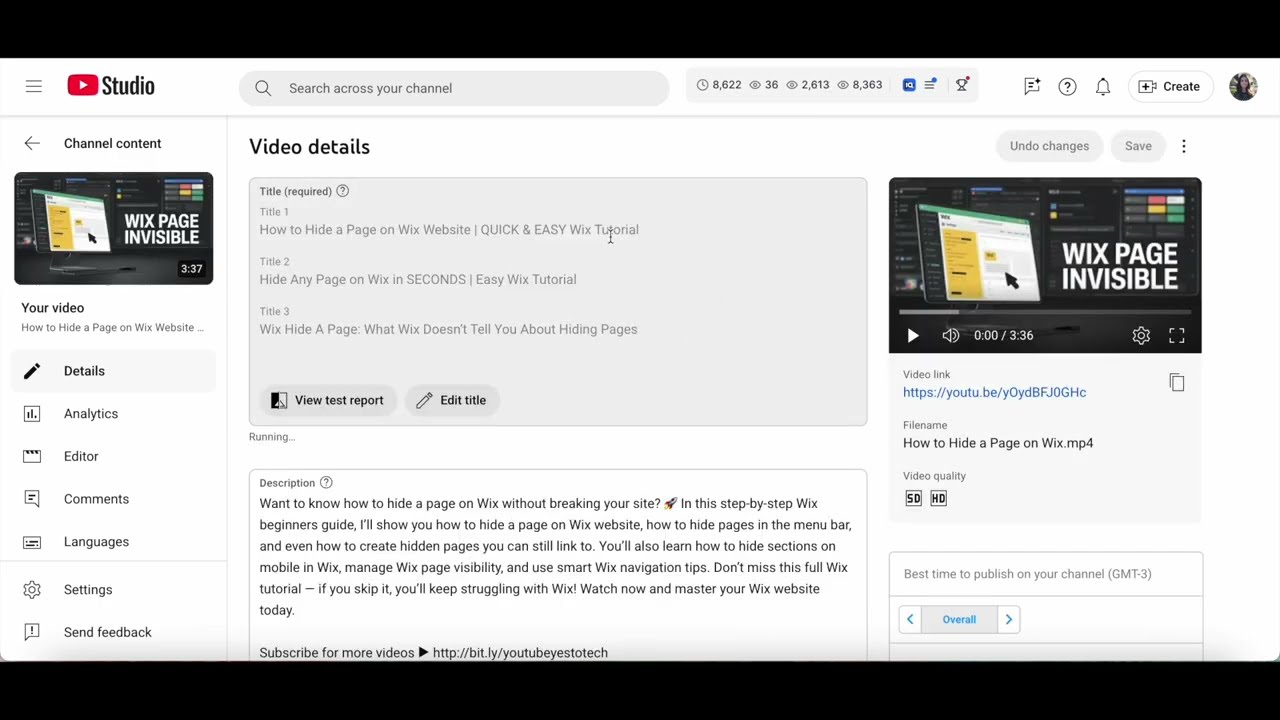Show help for Title (required)

click(x=342, y=191)
